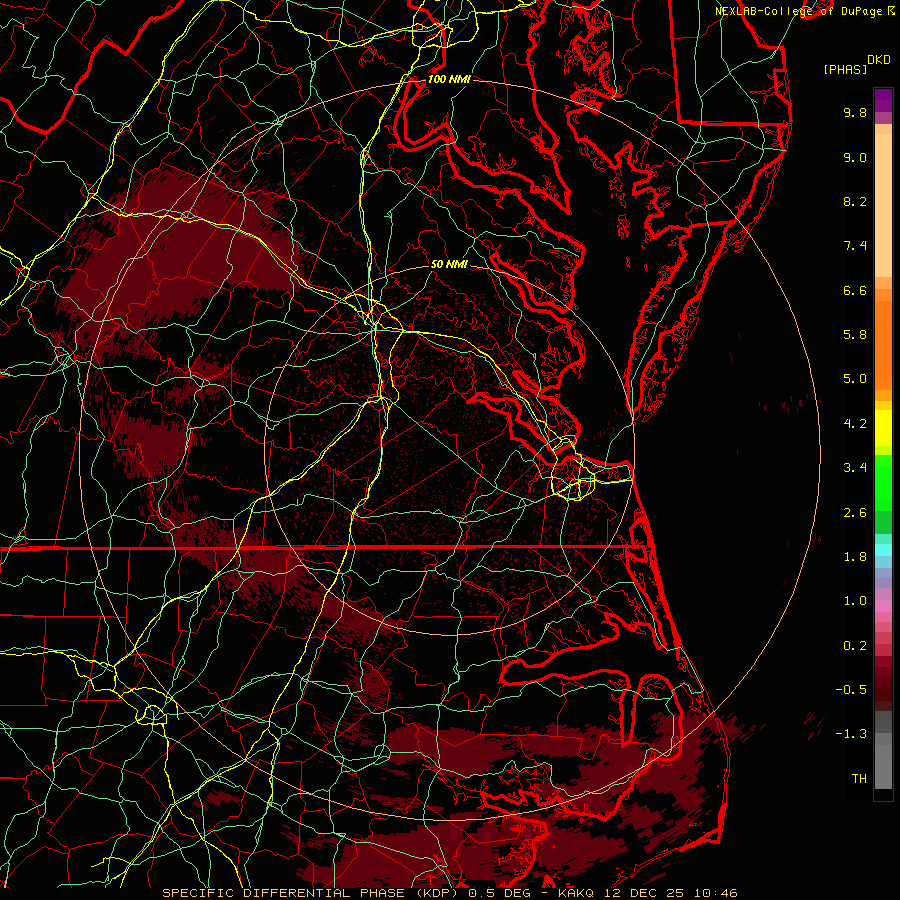This screenshot has height=900, width=900.
Task: Click the 6.6 scale value
Action: (855, 290)
